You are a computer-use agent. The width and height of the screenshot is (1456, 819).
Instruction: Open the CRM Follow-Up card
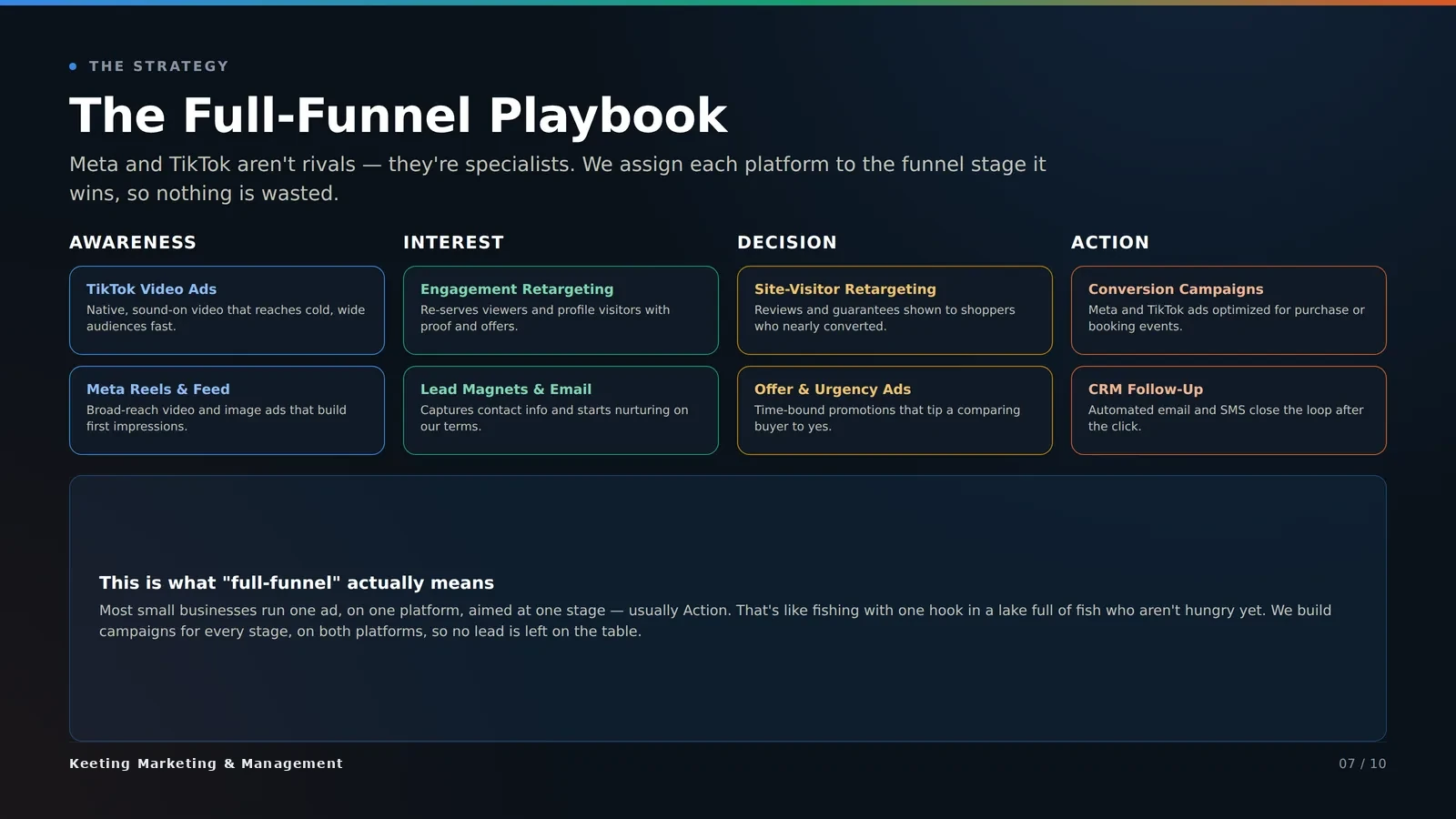(x=1228, y=410)
